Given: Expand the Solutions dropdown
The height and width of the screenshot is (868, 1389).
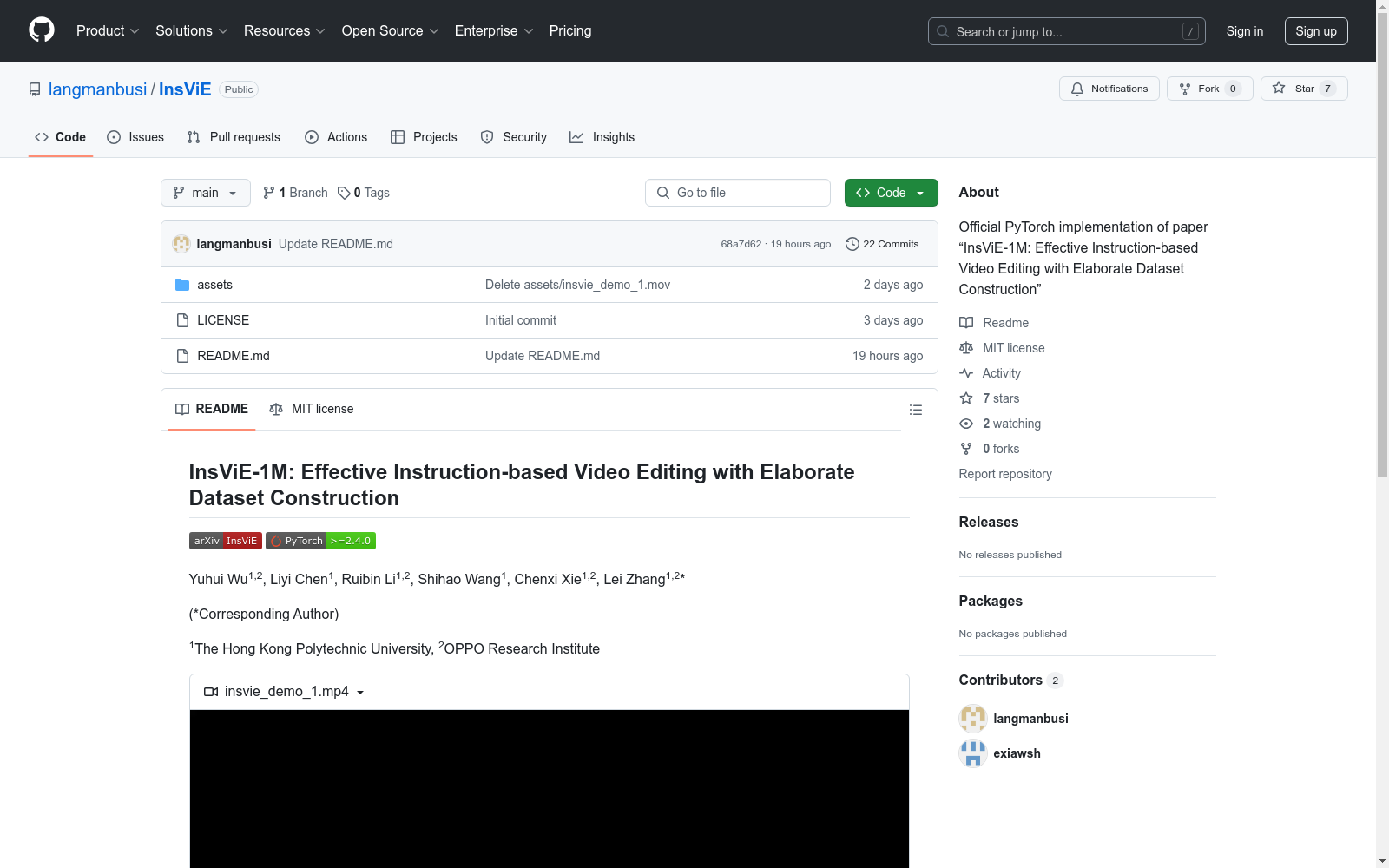Looking at the screenshot, I should coord(191,31).
